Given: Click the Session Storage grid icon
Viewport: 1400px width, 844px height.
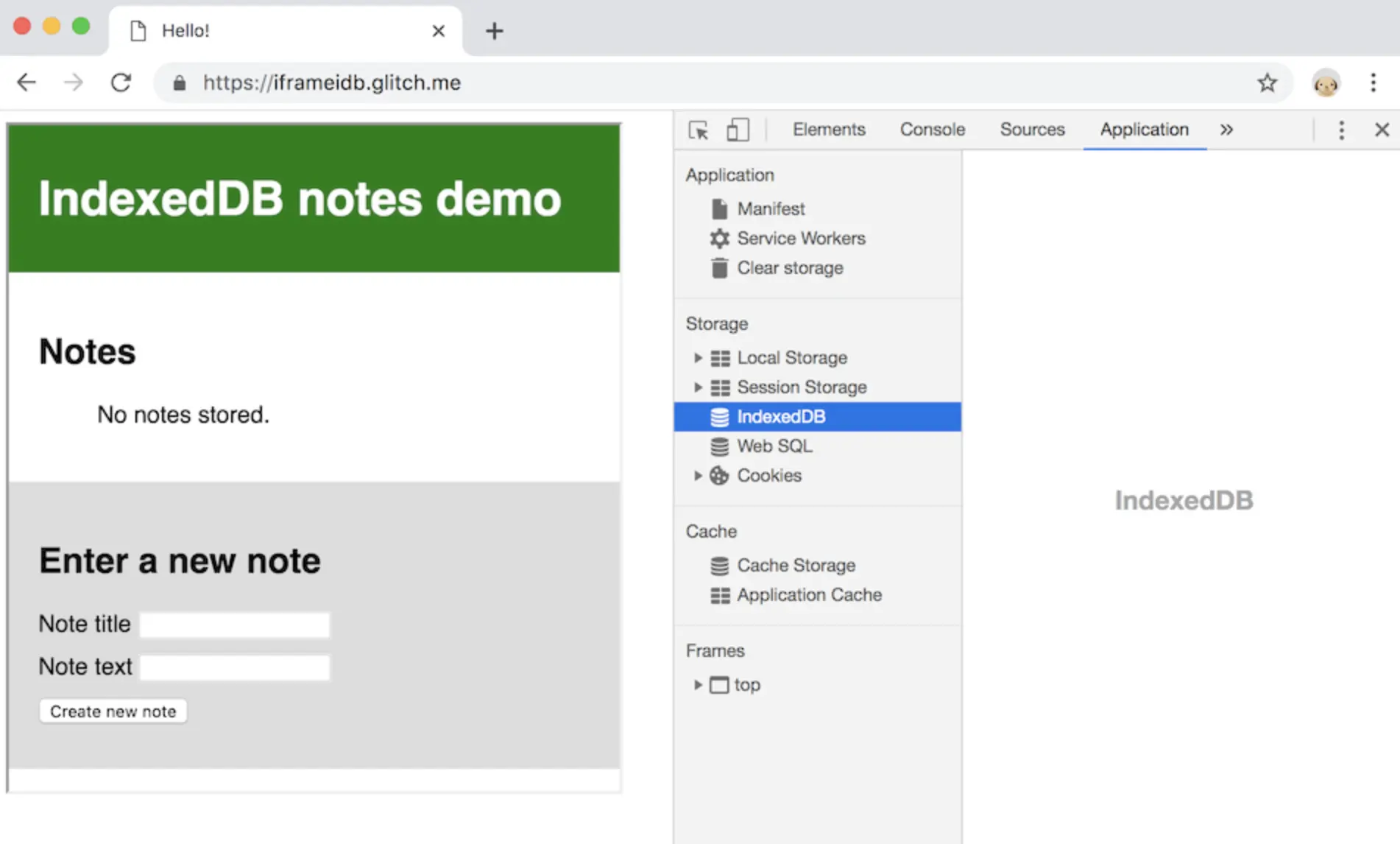Looking at the screenshot, I should (720, 388).
